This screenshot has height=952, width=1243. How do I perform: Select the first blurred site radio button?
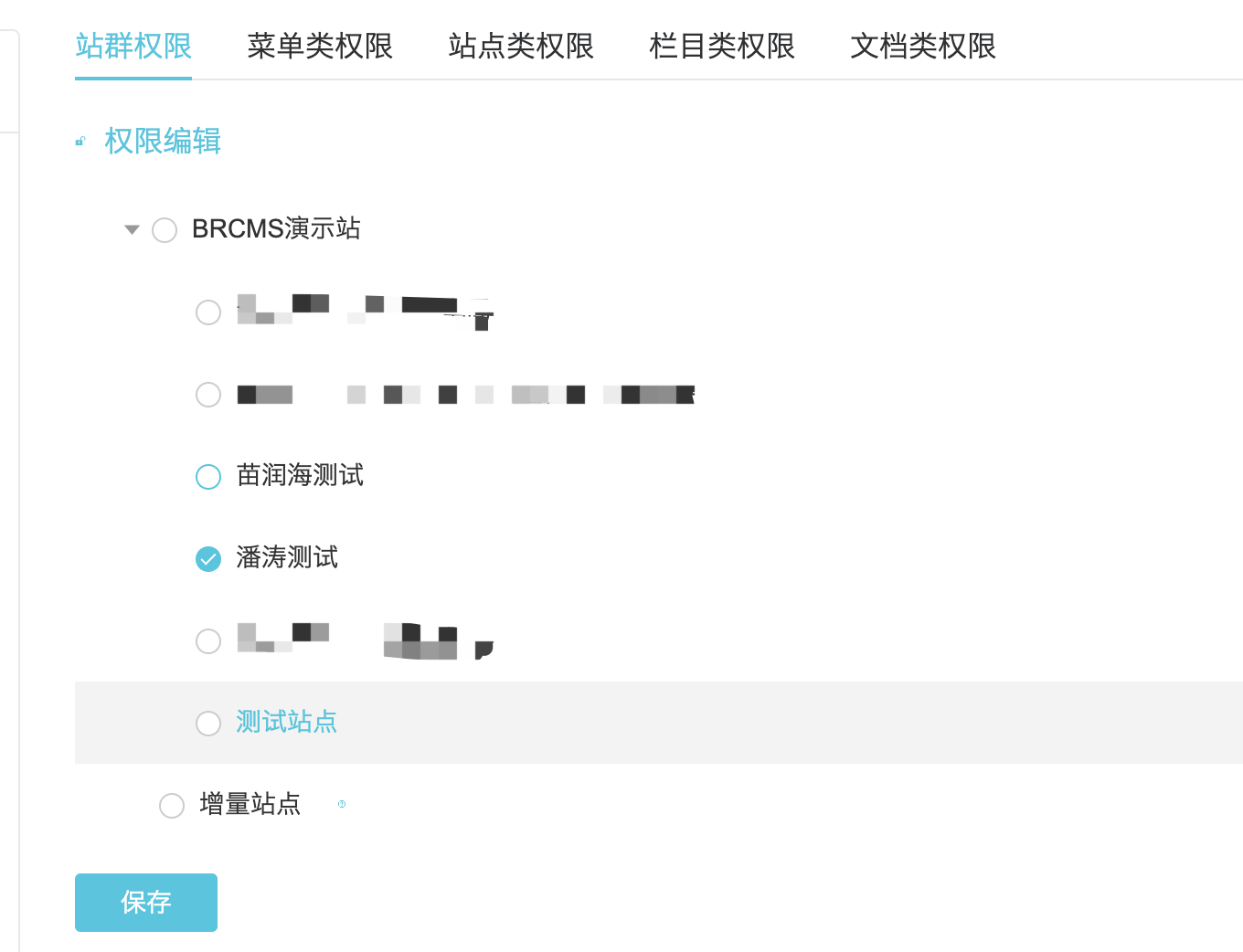(208, 312)
